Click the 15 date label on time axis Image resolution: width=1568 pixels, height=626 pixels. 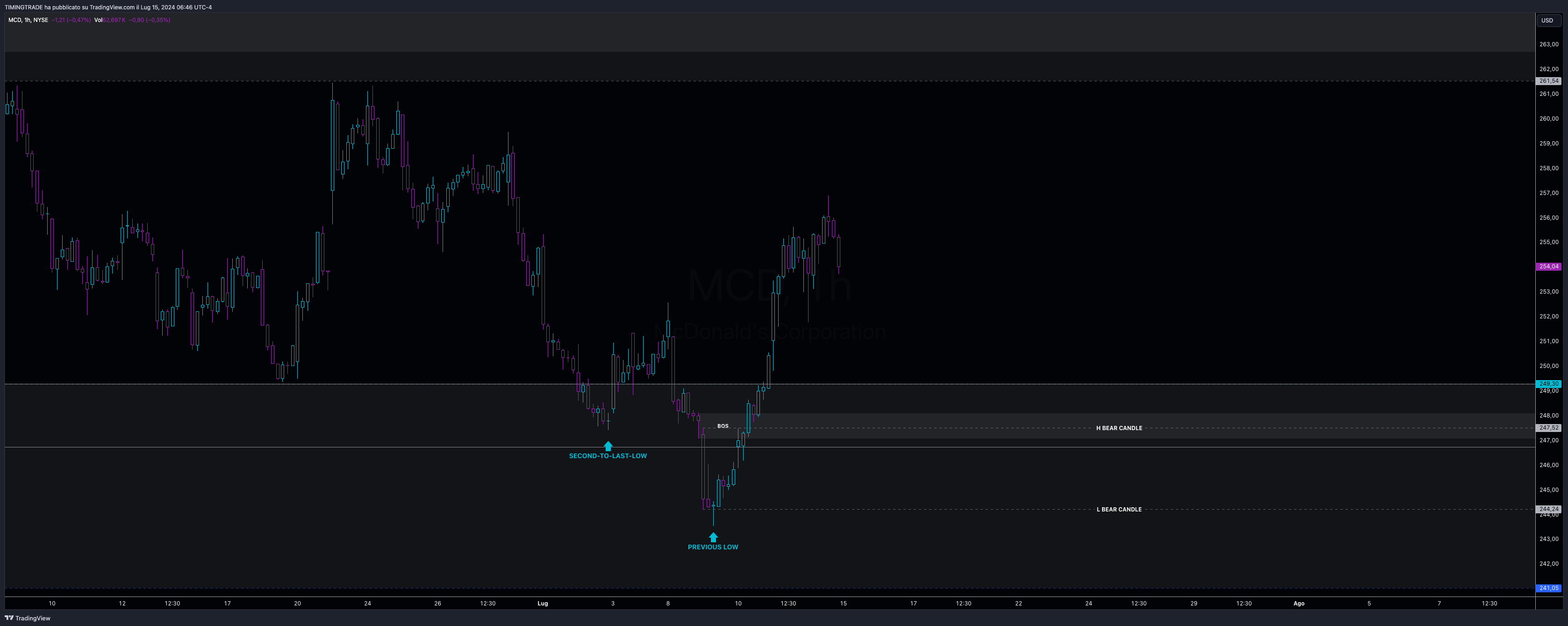(x=843, y=604)
